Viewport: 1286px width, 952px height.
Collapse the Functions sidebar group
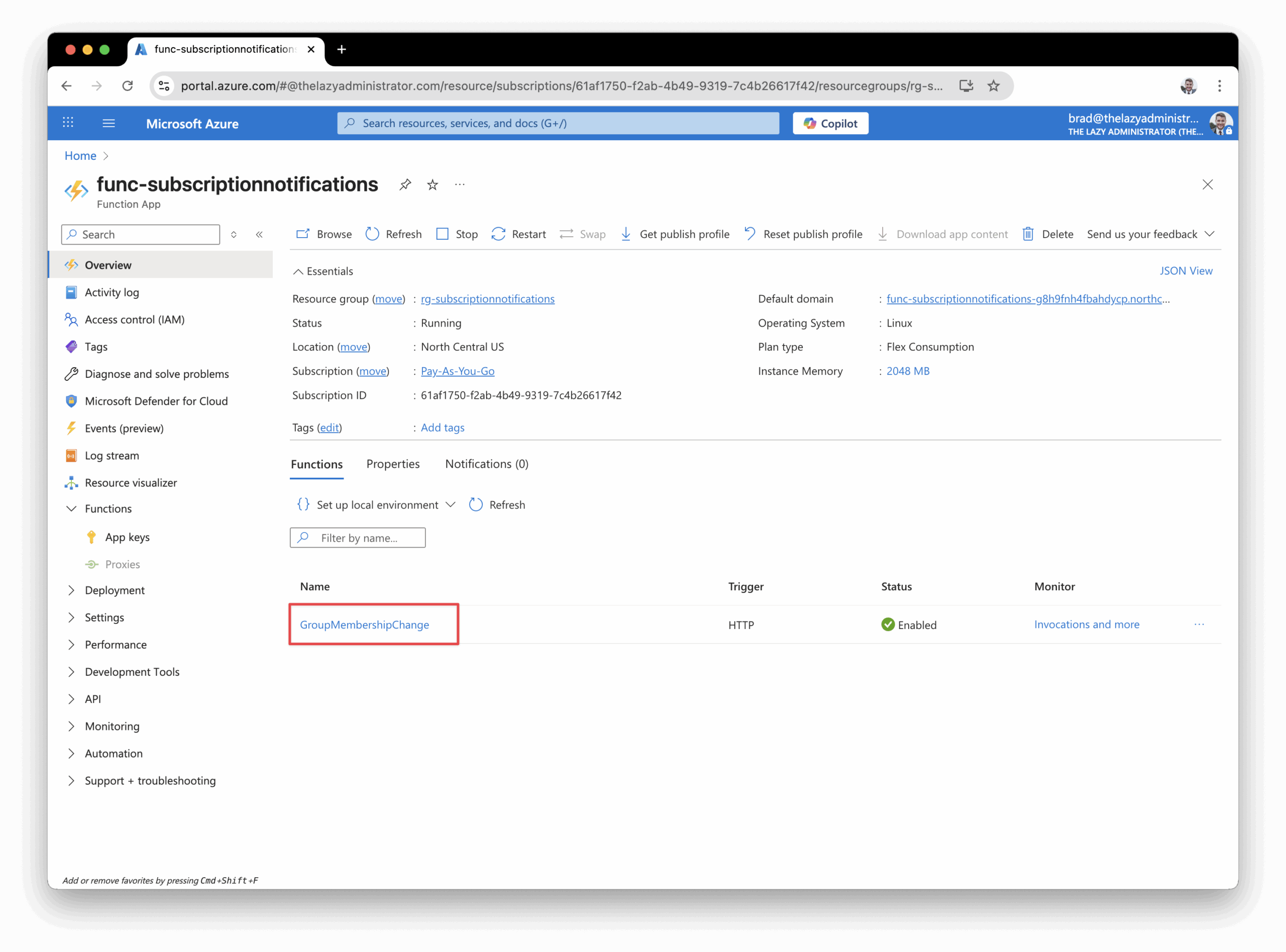(71, 509)
